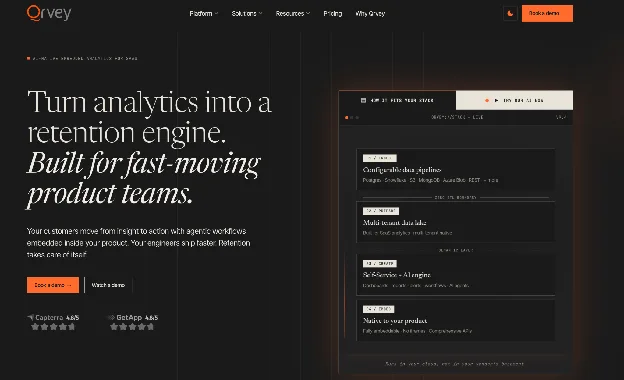Open the Why Qrvey page
This screenshot has height=380, width=624.
pyautogui.click(x=370, y=14)
